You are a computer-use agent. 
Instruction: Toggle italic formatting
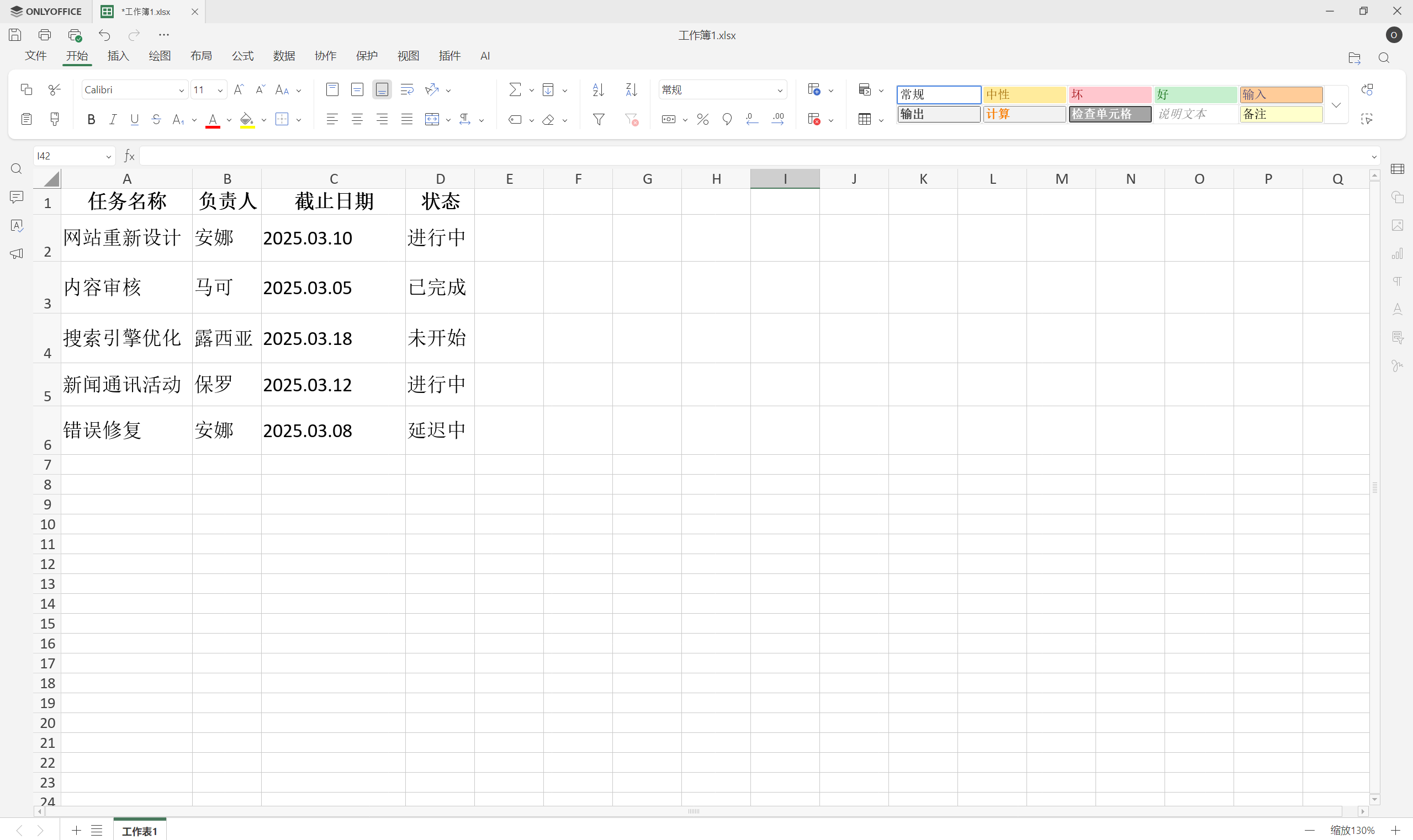pos(113,119)
